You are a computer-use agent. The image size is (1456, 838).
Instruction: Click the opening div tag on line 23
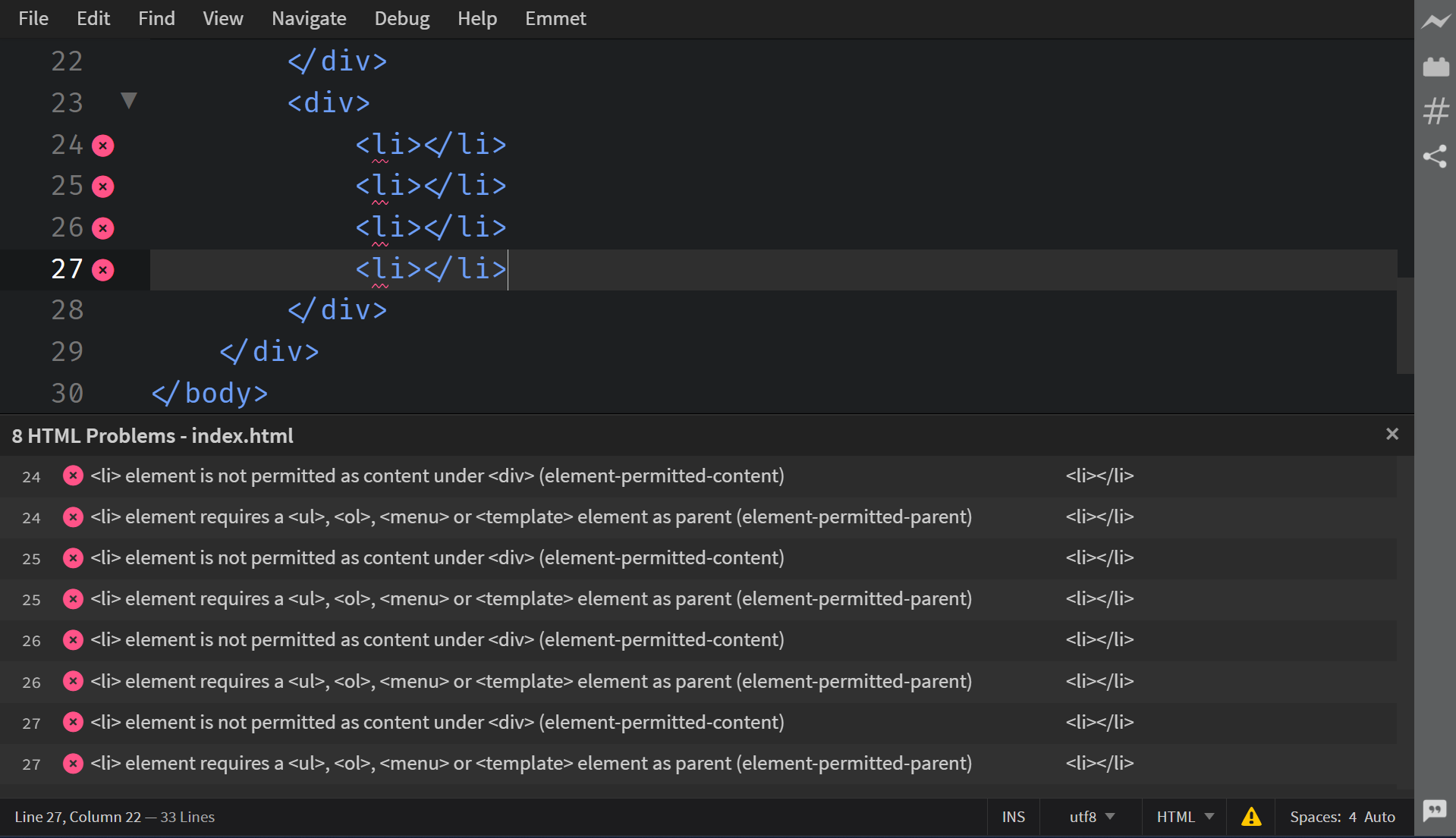click(x=329, y=102)
